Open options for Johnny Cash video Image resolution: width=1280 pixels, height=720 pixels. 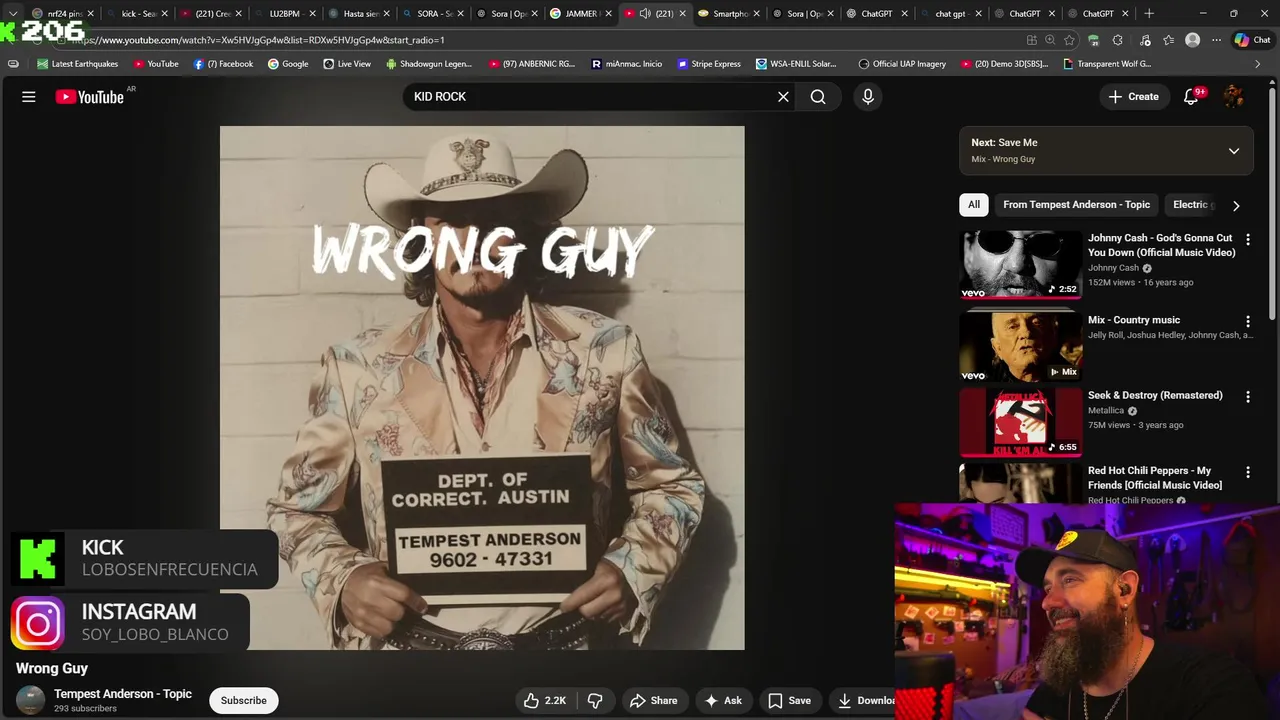(1248, 240)
